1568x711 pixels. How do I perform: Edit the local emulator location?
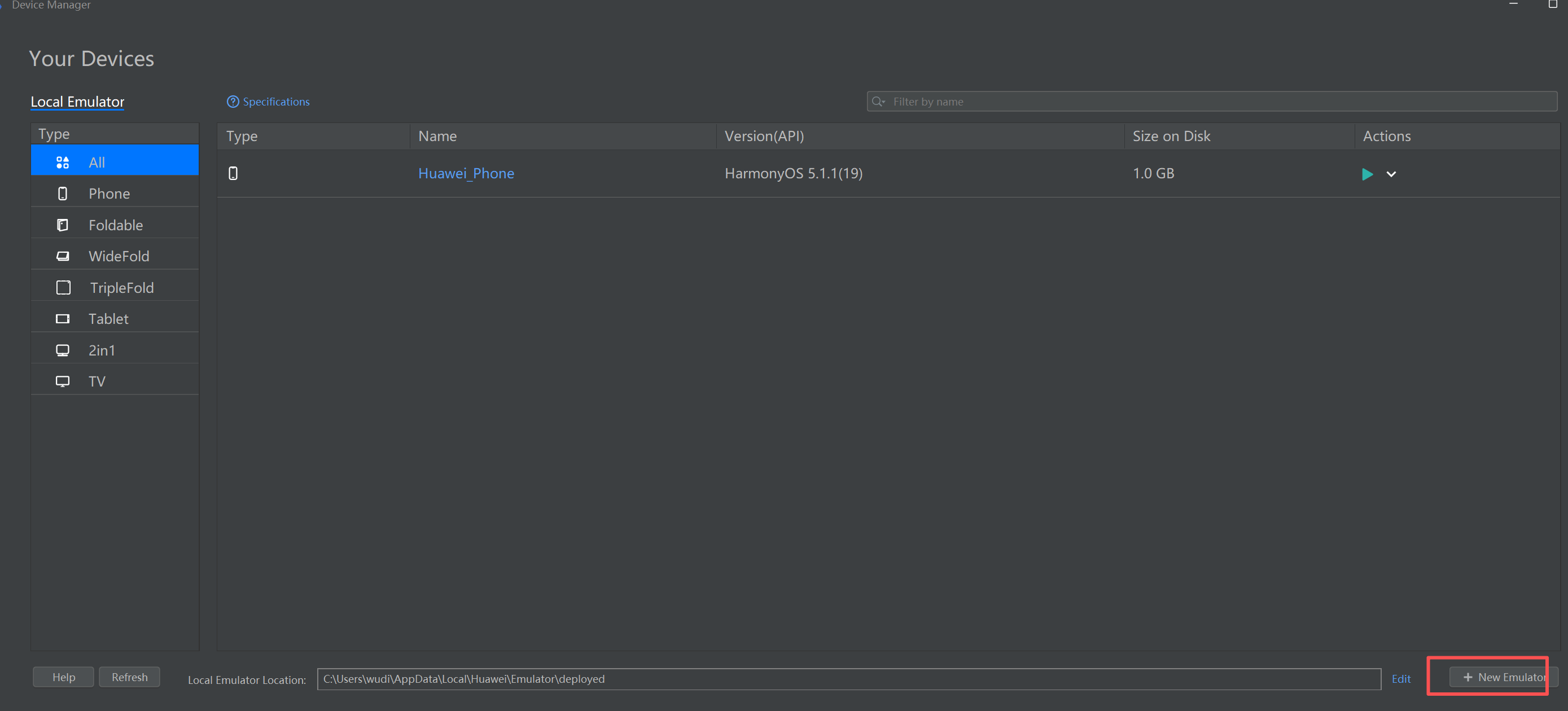click(1400, 679)
